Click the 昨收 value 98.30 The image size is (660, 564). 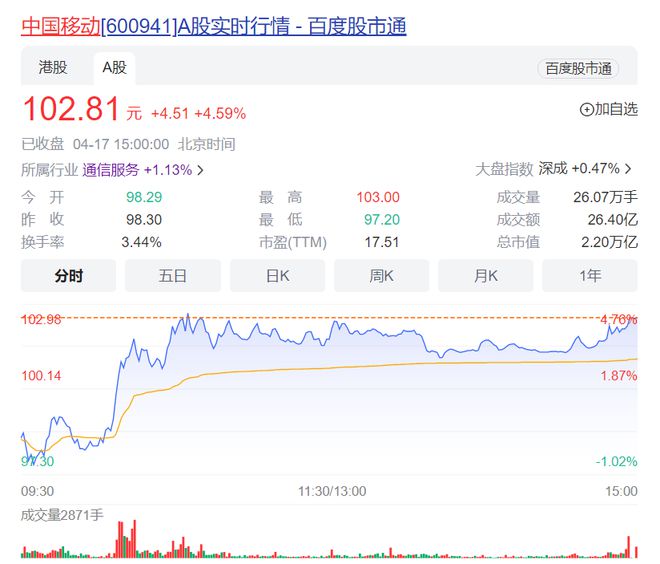(144, 219)
